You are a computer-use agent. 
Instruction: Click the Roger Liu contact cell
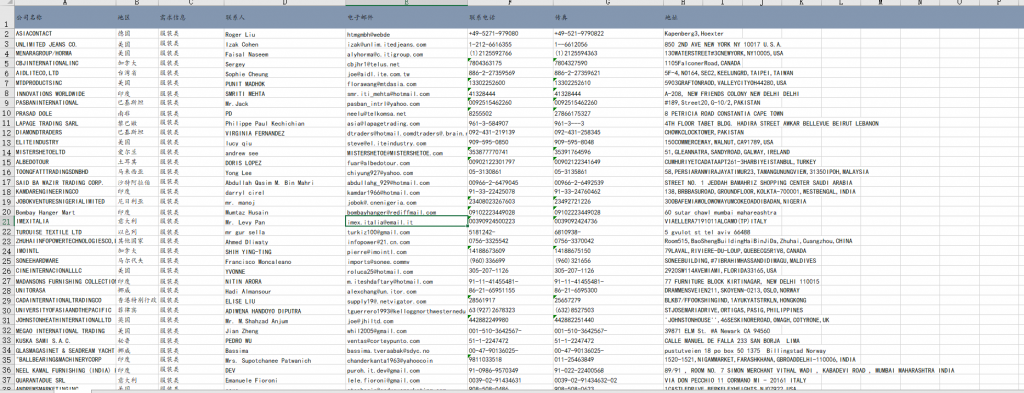284,33
